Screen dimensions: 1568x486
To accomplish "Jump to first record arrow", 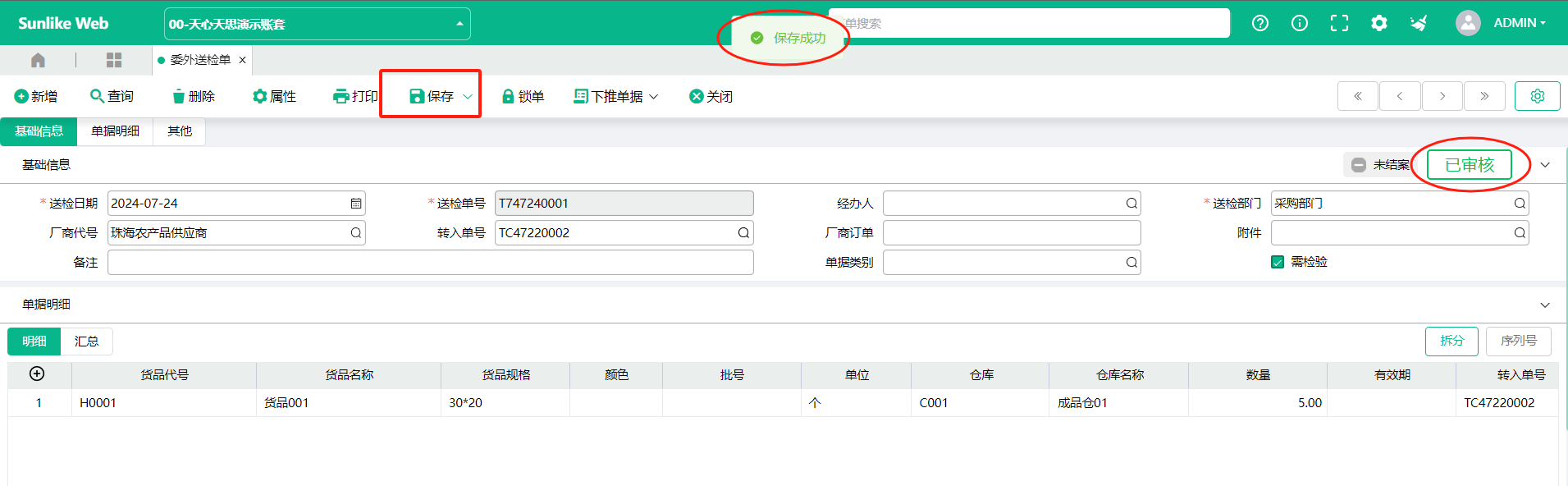I will tap(1358, 96).
